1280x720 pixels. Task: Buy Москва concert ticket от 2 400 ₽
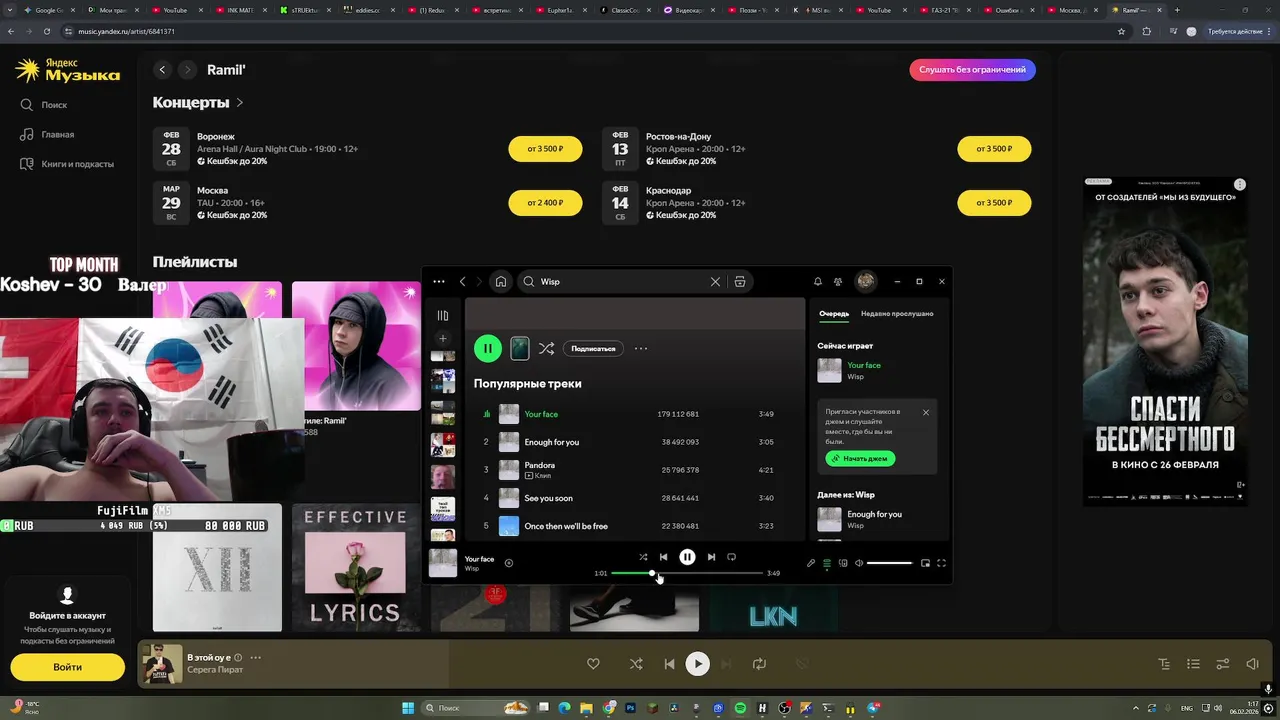click(545, 203)
